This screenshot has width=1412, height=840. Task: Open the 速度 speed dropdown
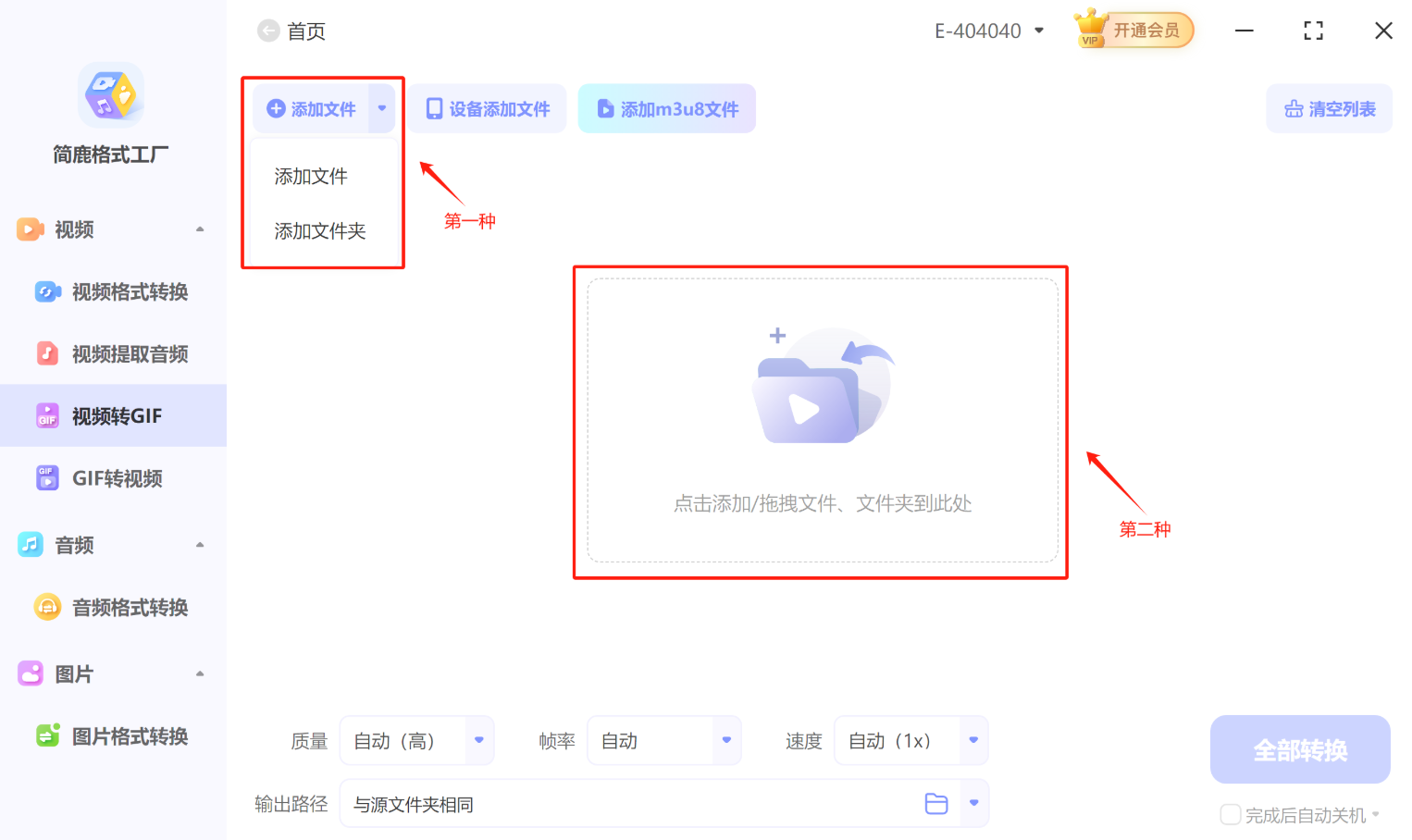point(972,740)
